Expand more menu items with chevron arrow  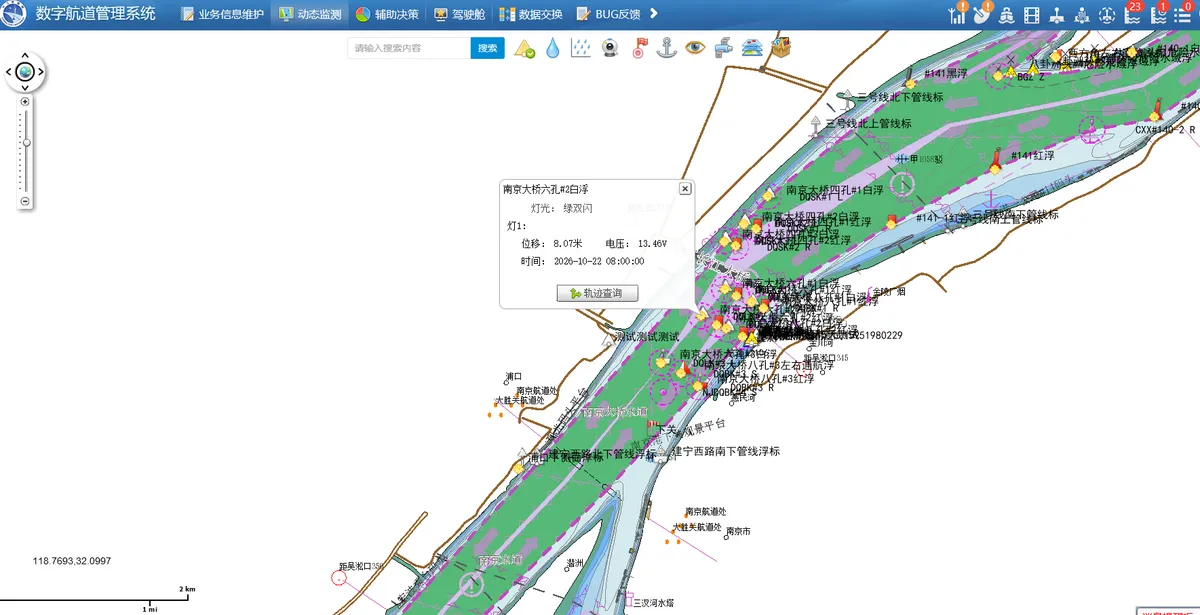point(654,14)
